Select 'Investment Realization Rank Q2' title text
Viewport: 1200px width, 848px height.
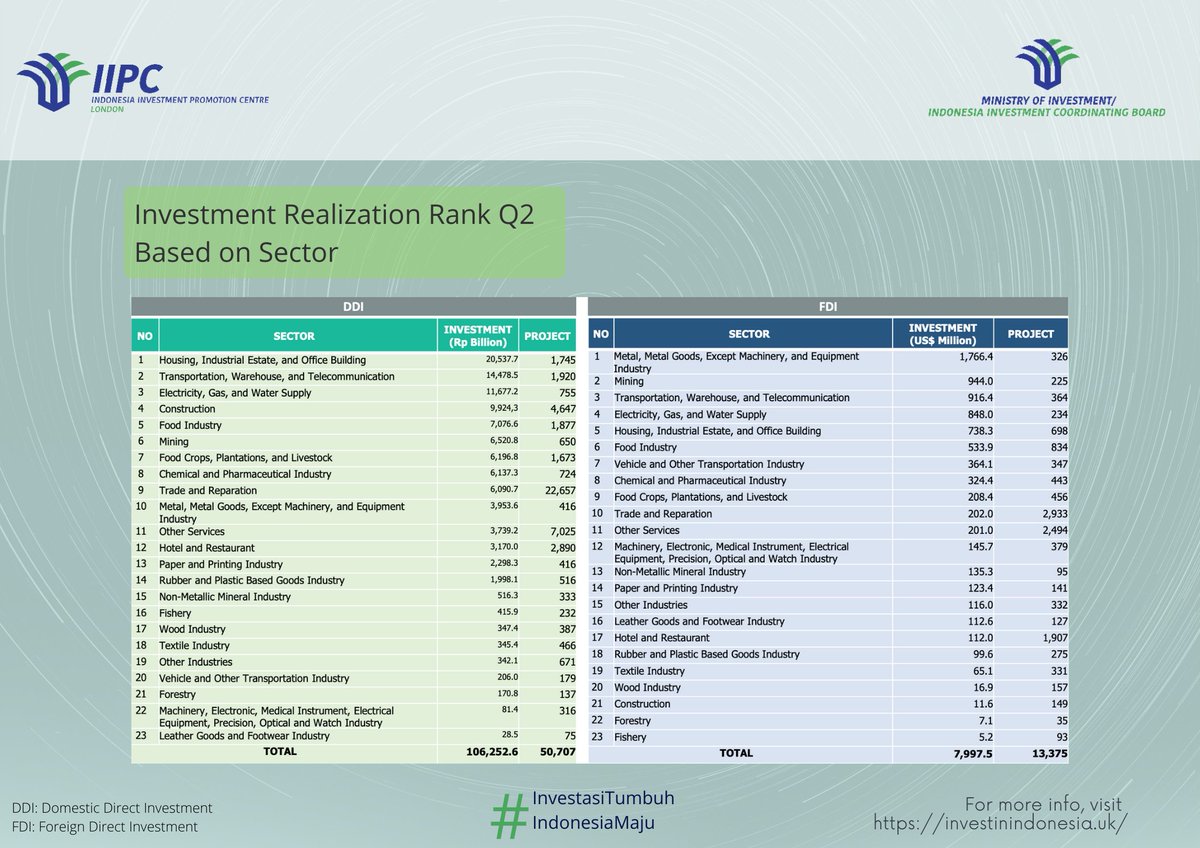coord(334,216)
